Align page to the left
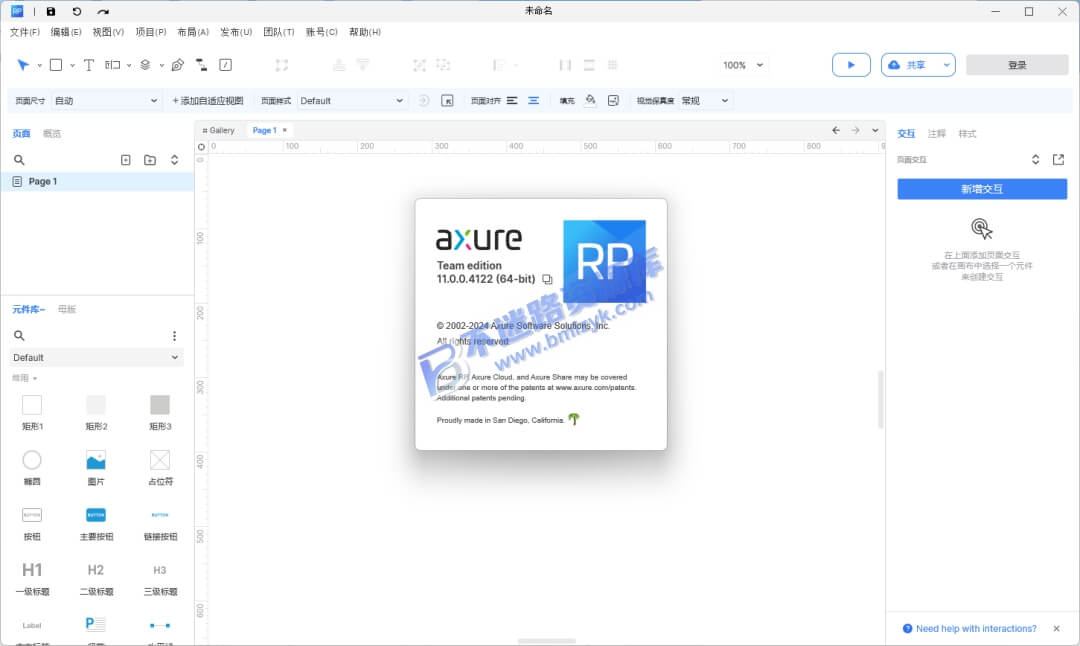1080x646 pixels. point(512,101)
